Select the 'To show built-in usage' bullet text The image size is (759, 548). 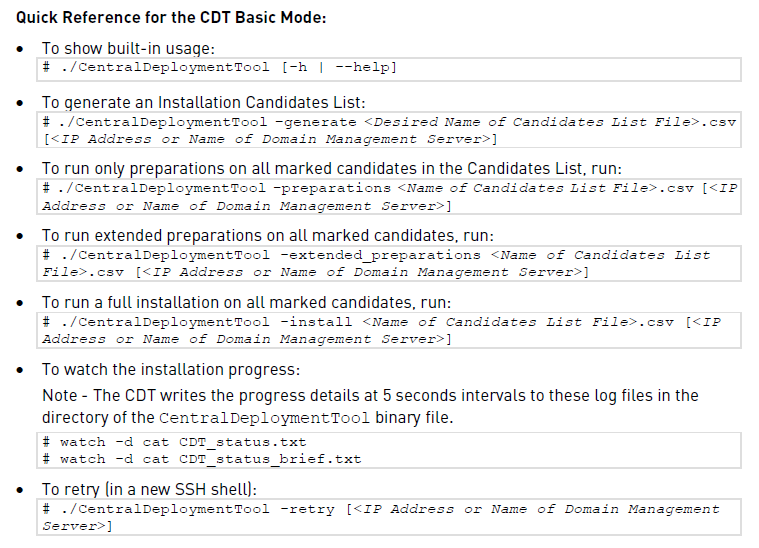click(128, 48)
